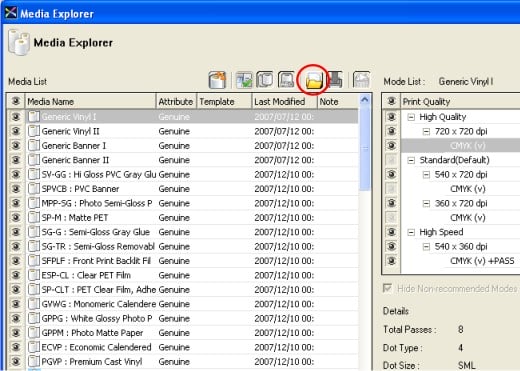Image resolution: width=520 pixels, height=371 pixels.
Task: Sort by the Media Name column header
Action: pos(90,101)
